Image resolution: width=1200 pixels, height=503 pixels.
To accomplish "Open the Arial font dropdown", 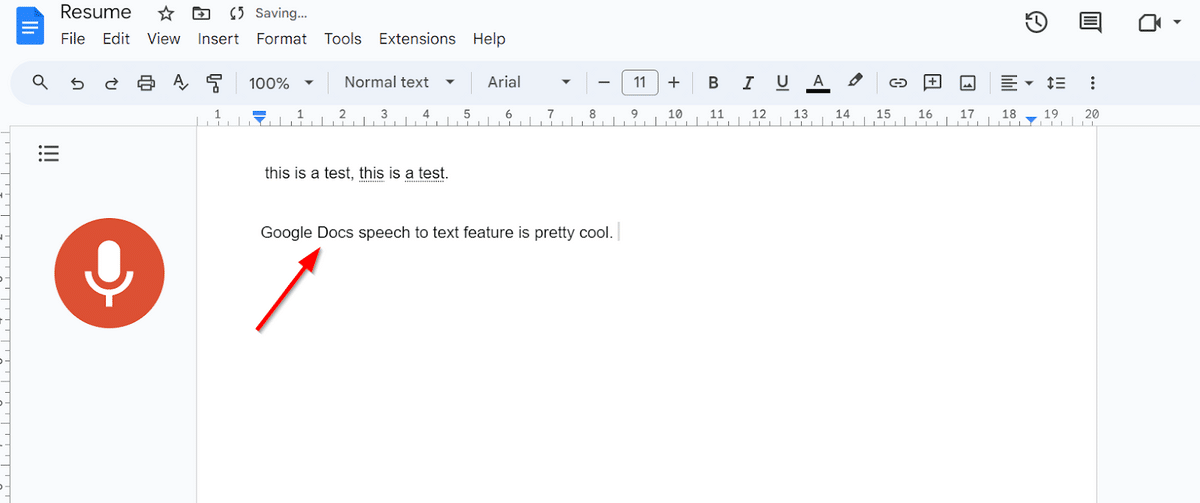I will point(529,83).
